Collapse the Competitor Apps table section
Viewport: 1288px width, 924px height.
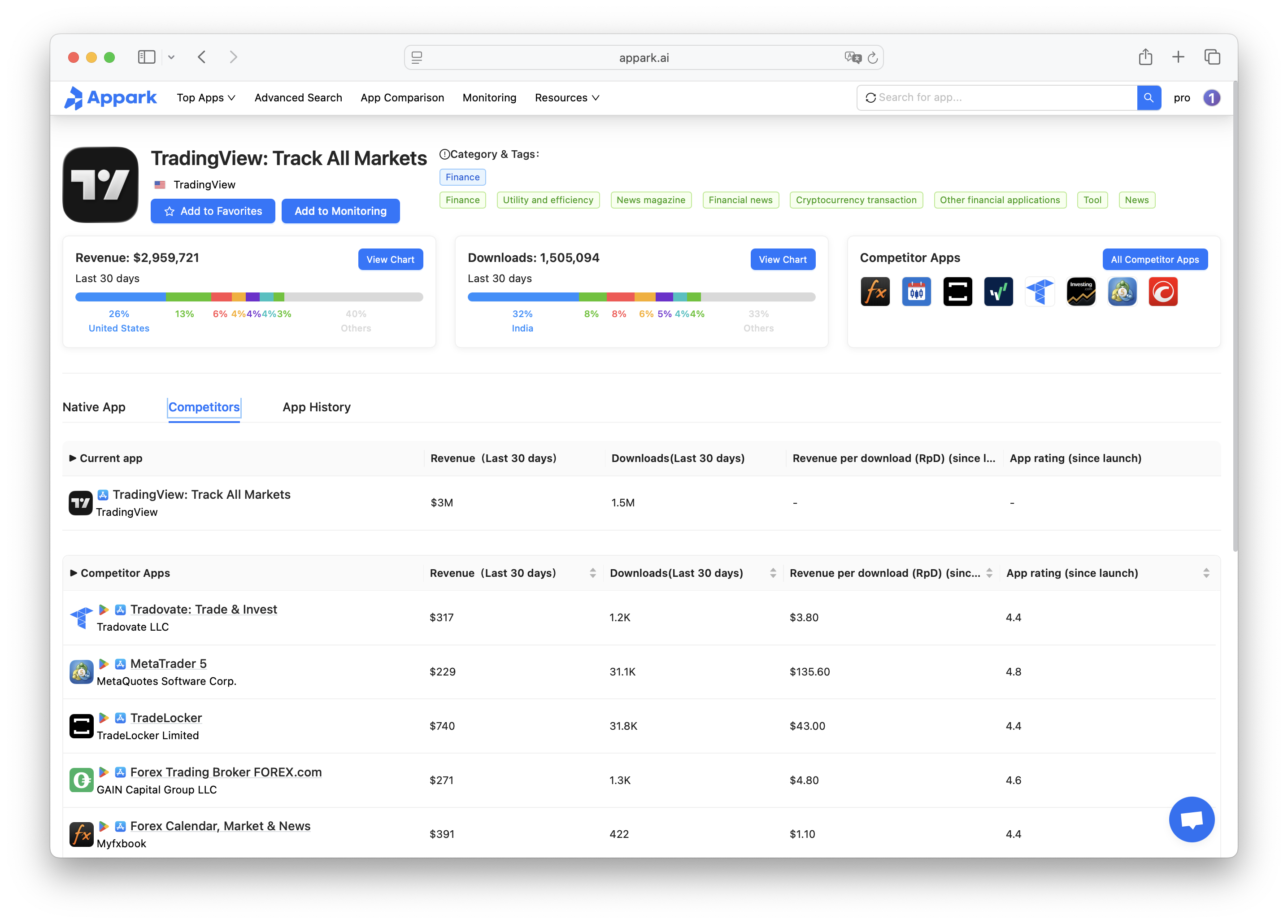pos(74,573)
